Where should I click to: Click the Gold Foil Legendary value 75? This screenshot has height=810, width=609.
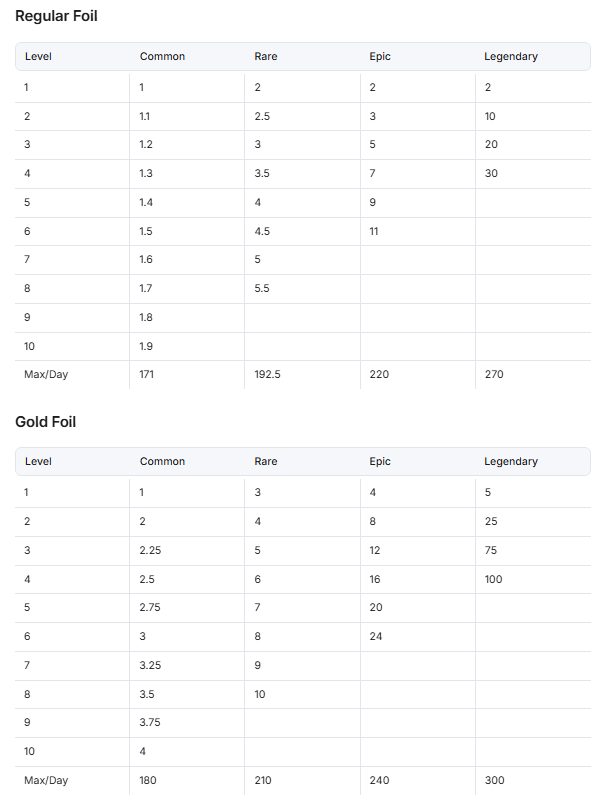491,550
